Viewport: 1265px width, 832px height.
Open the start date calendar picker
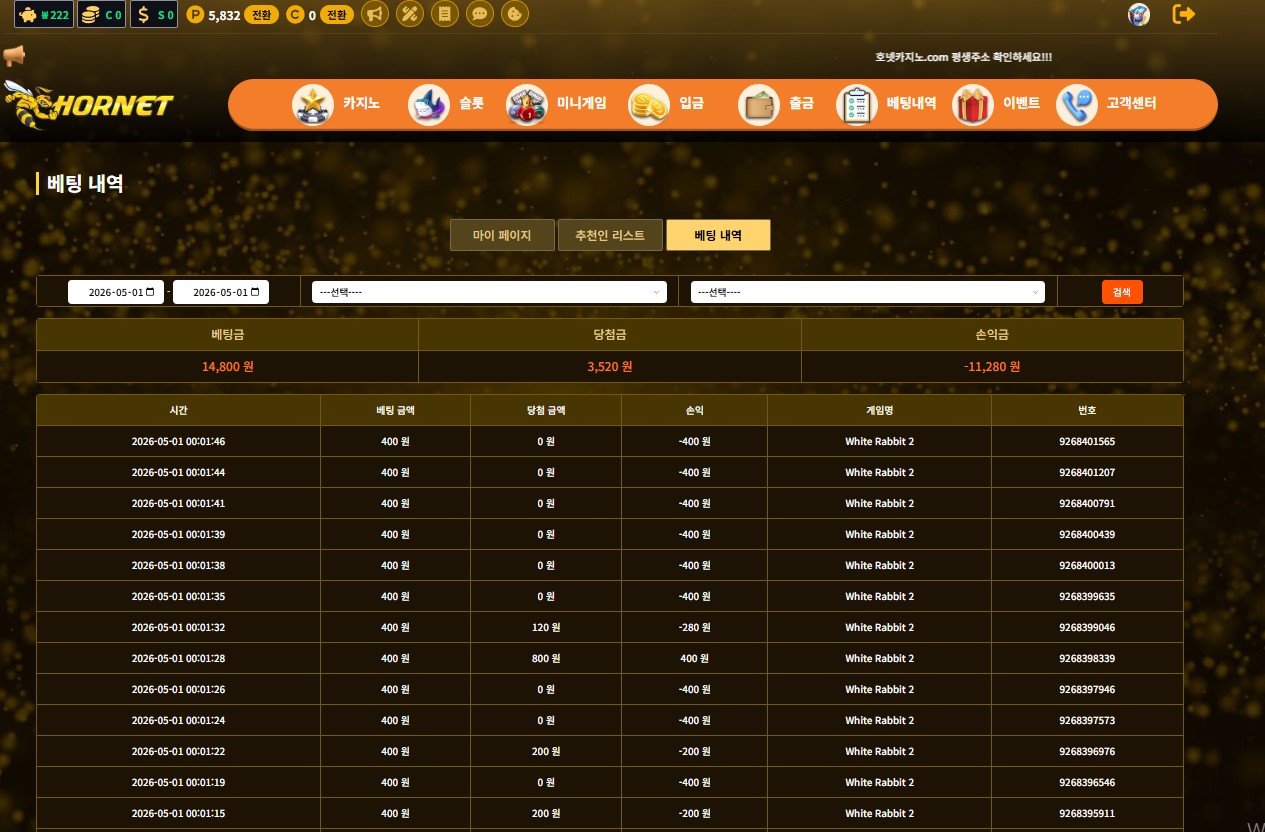(x=151, y=292)
